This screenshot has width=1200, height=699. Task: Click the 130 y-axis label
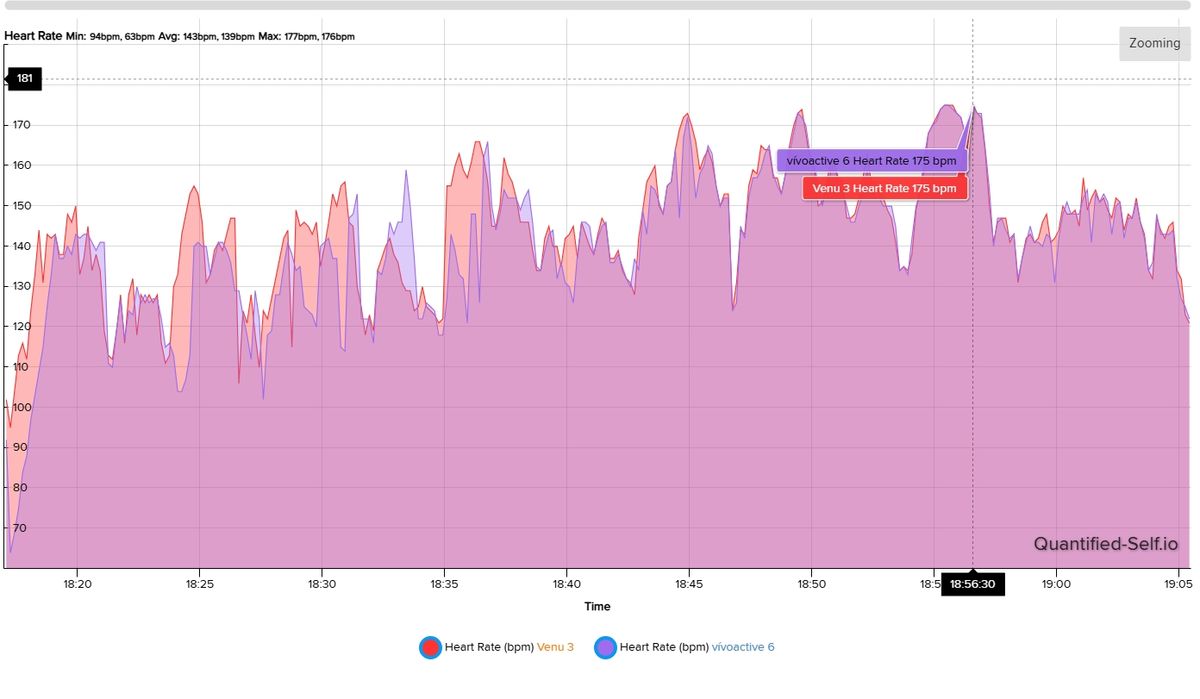pyautogui.click(x=21, y=286)
